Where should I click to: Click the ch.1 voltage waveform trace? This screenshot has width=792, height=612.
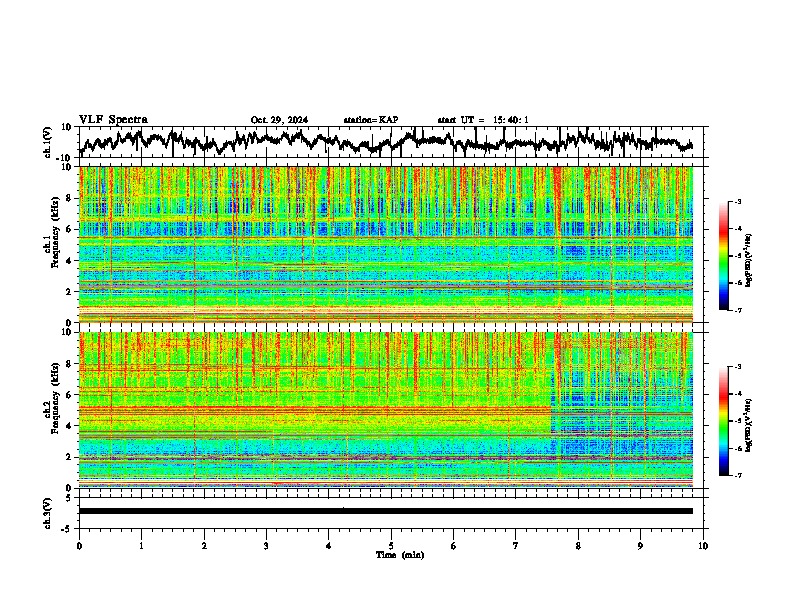pyautogui.click(x=386, y=141)
